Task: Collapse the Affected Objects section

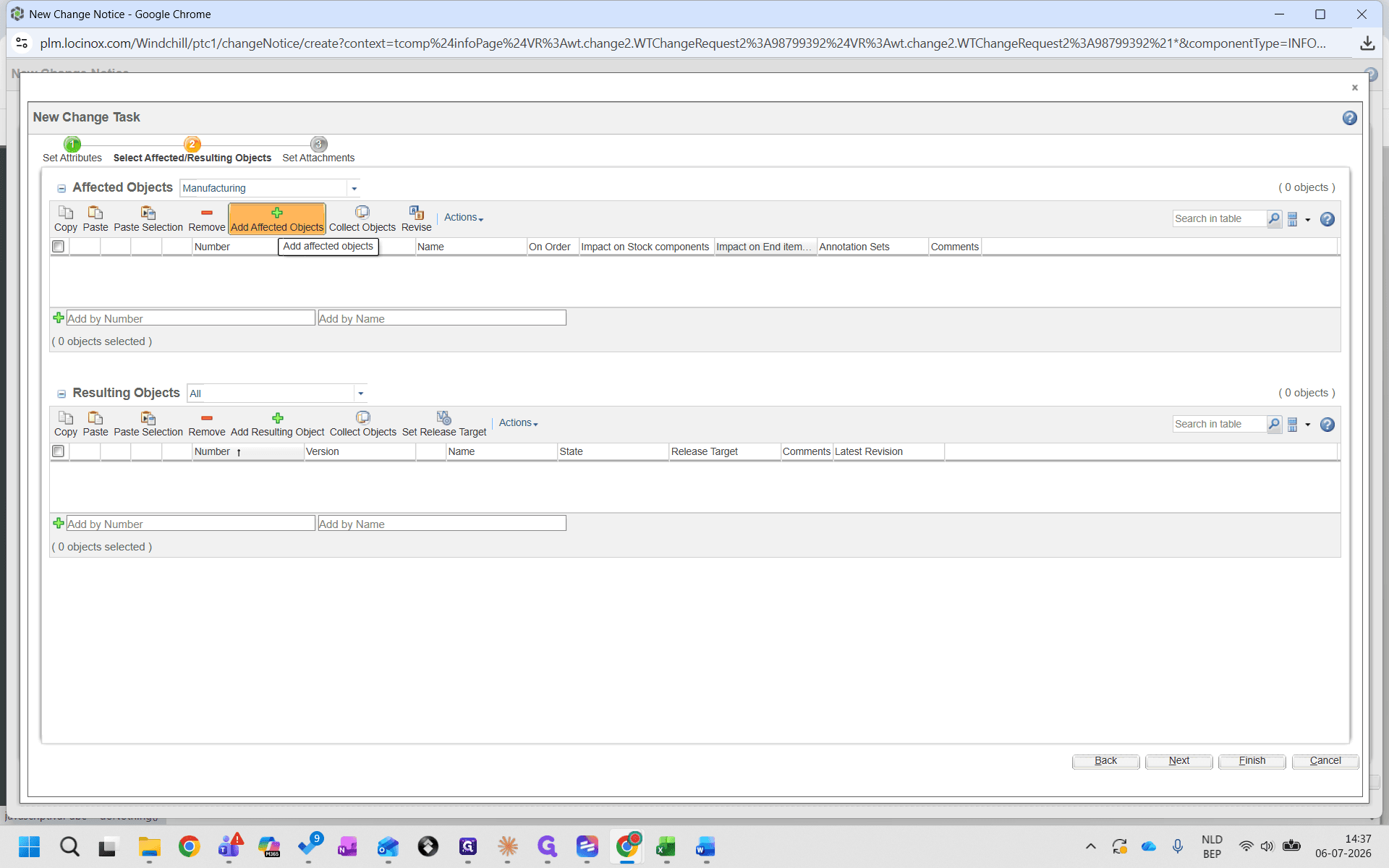Action: point(61,188)
